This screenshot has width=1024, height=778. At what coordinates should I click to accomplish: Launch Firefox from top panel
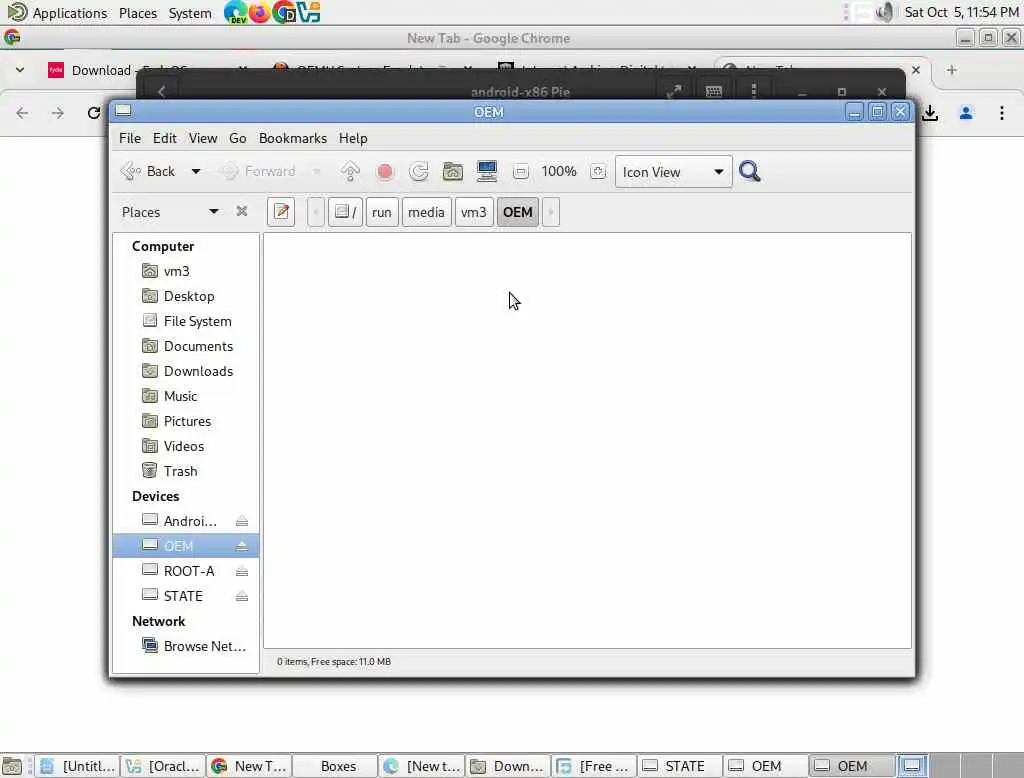point(259,12)
